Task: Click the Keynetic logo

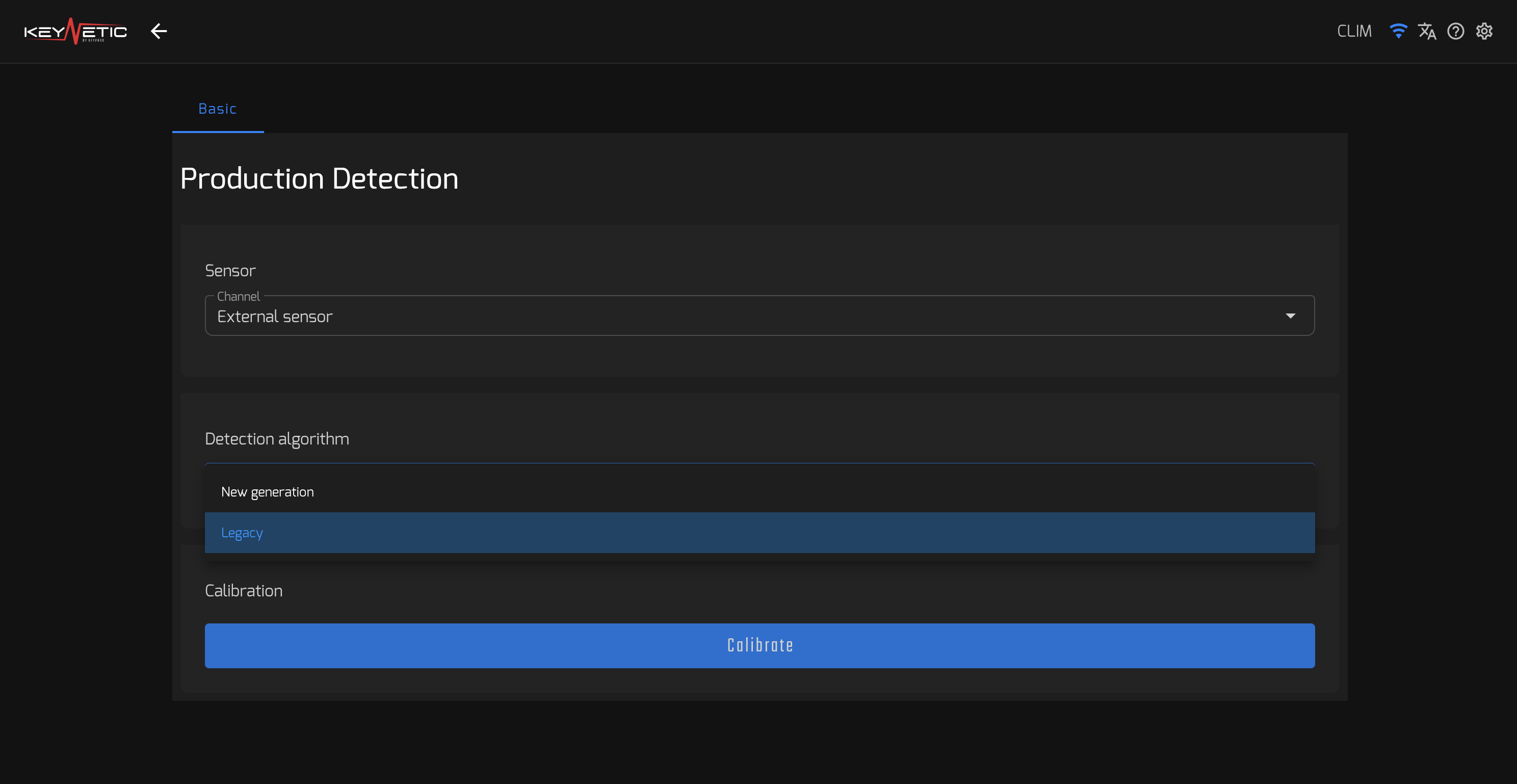Action: [x=75, y=31]
